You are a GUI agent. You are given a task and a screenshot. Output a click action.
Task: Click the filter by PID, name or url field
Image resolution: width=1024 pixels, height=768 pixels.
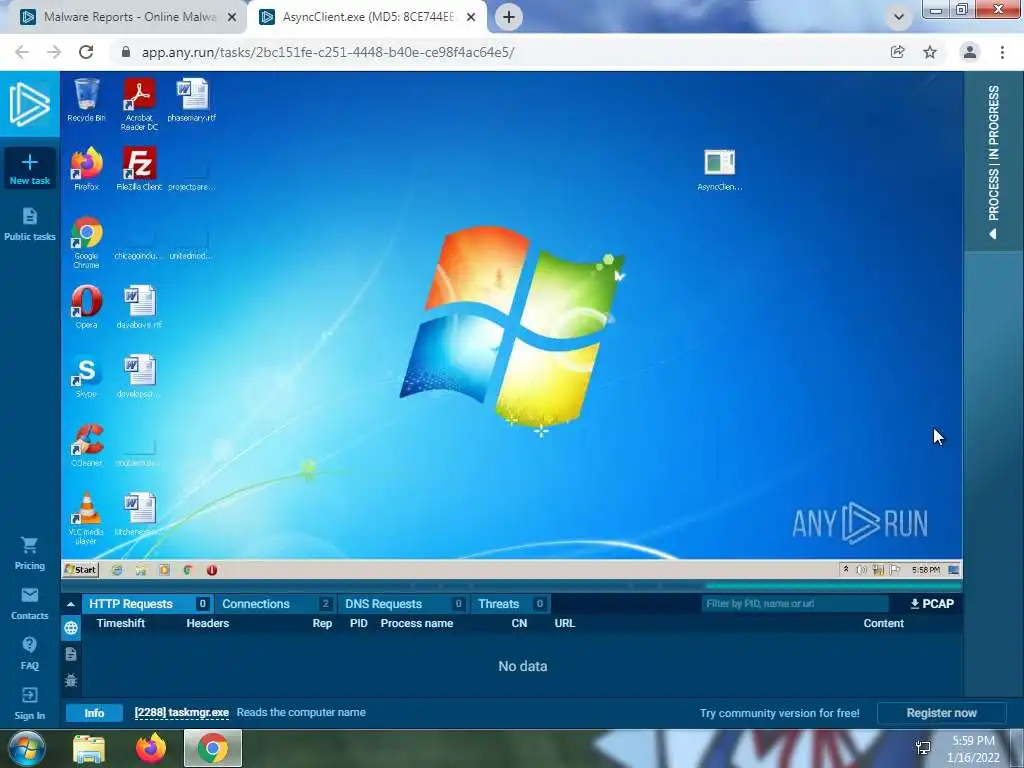[795, 604]
